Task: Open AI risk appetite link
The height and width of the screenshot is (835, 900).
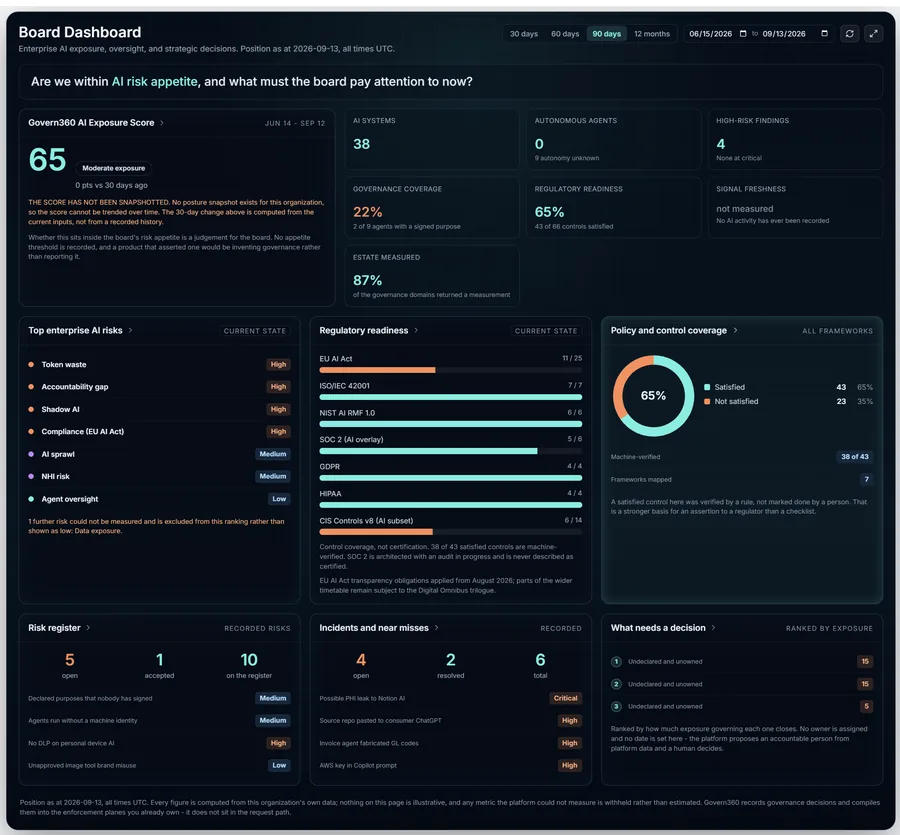Action: (x=154, y=81)
